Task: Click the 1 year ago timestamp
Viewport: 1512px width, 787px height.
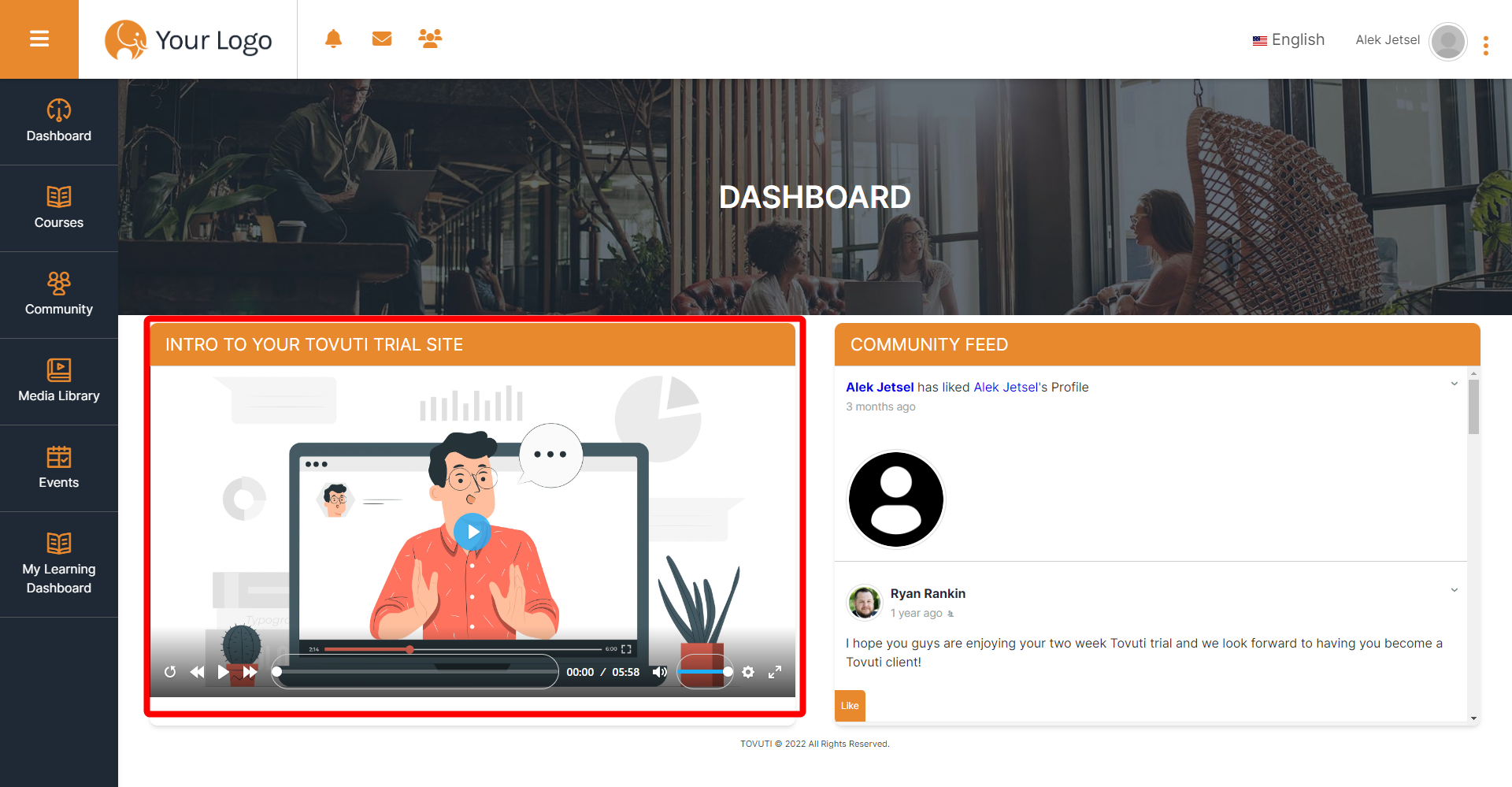Action: 916,613
